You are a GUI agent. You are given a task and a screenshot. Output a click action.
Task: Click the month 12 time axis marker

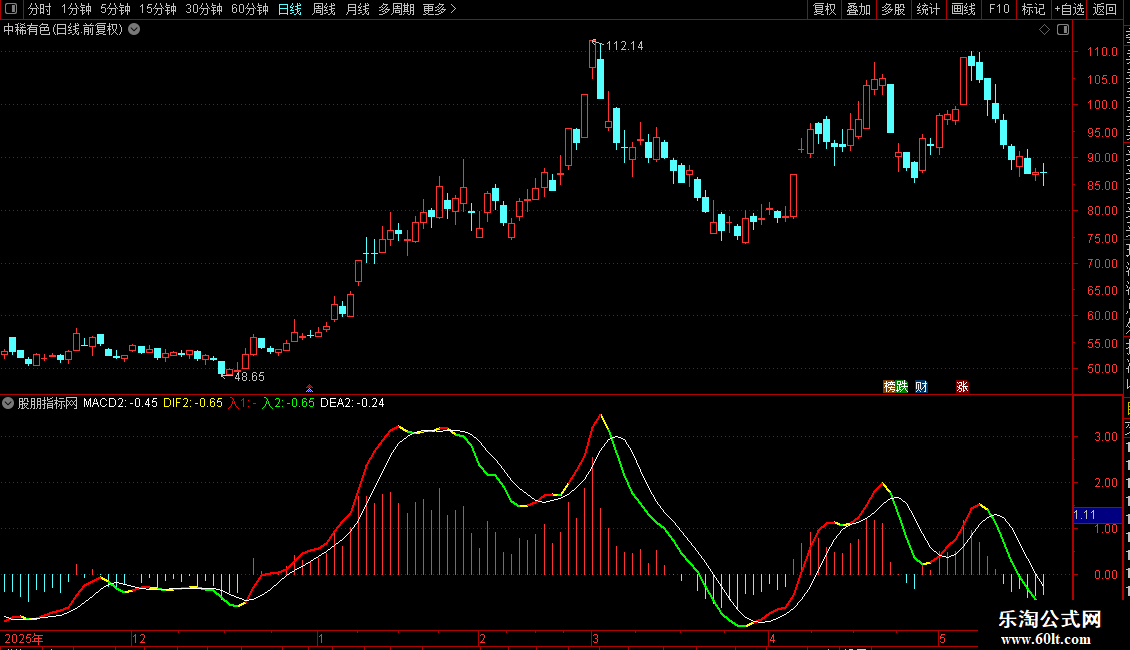coord(139,638)
